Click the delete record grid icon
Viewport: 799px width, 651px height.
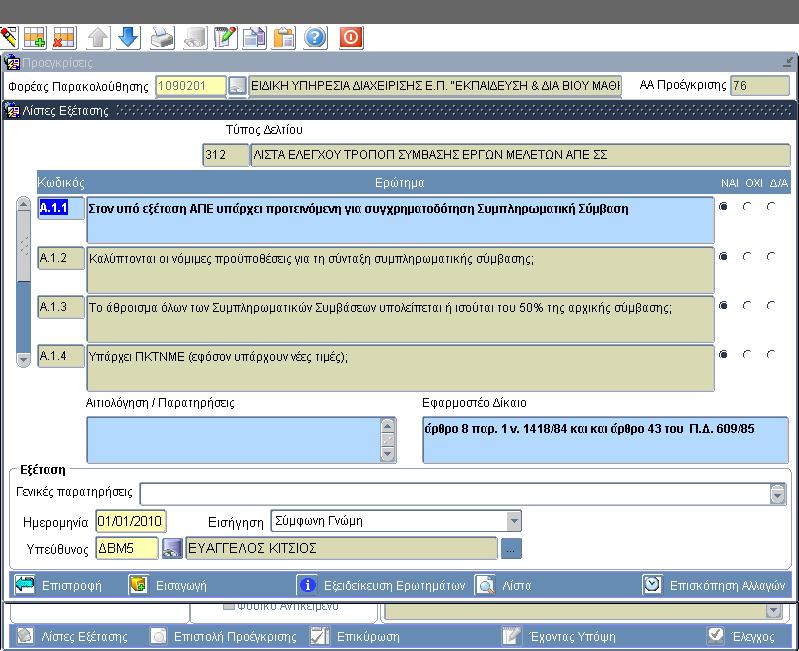click(x=64, y=38)
